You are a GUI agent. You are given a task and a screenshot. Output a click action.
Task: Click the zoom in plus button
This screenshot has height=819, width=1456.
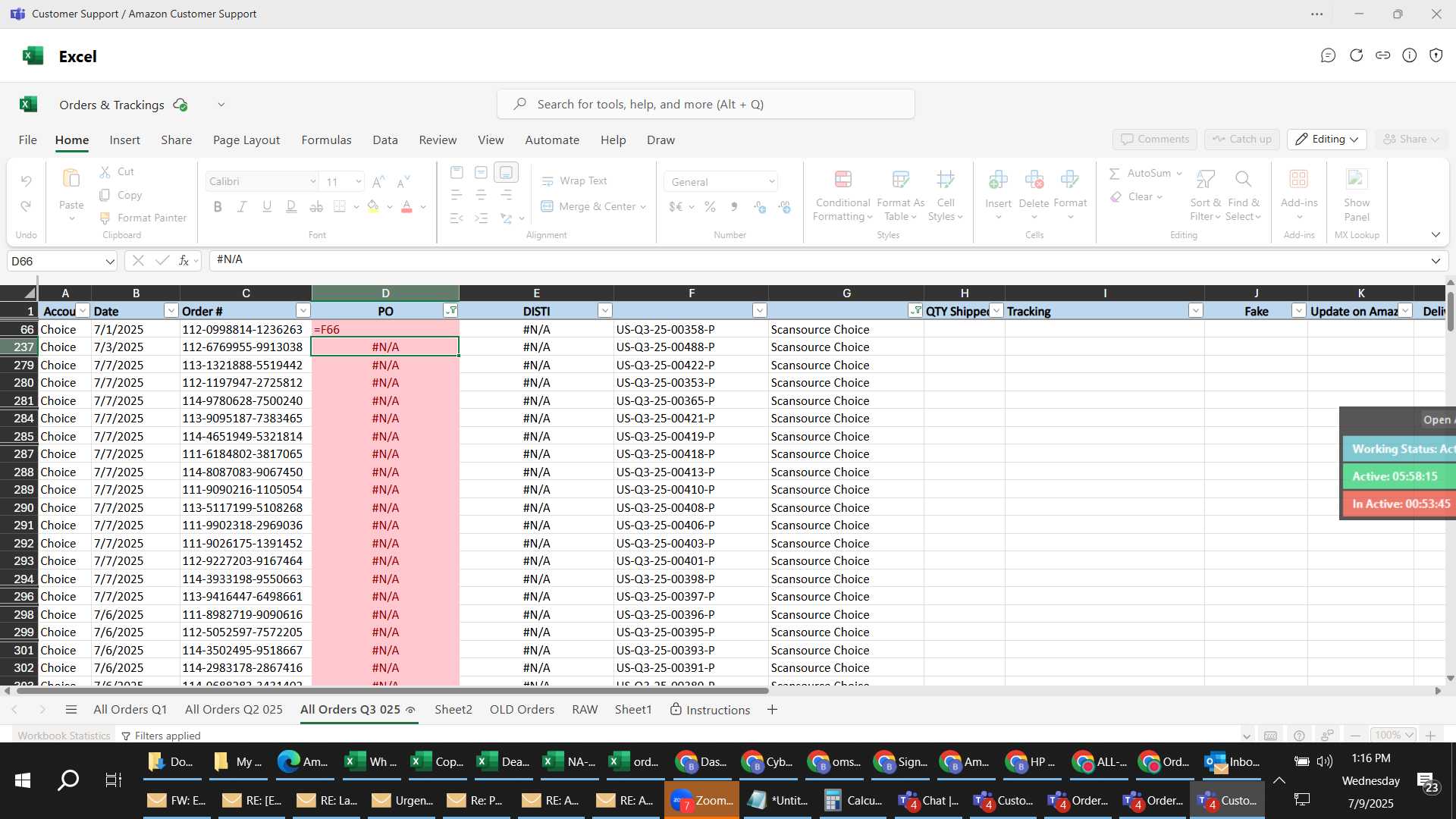tap(1430, 736)
